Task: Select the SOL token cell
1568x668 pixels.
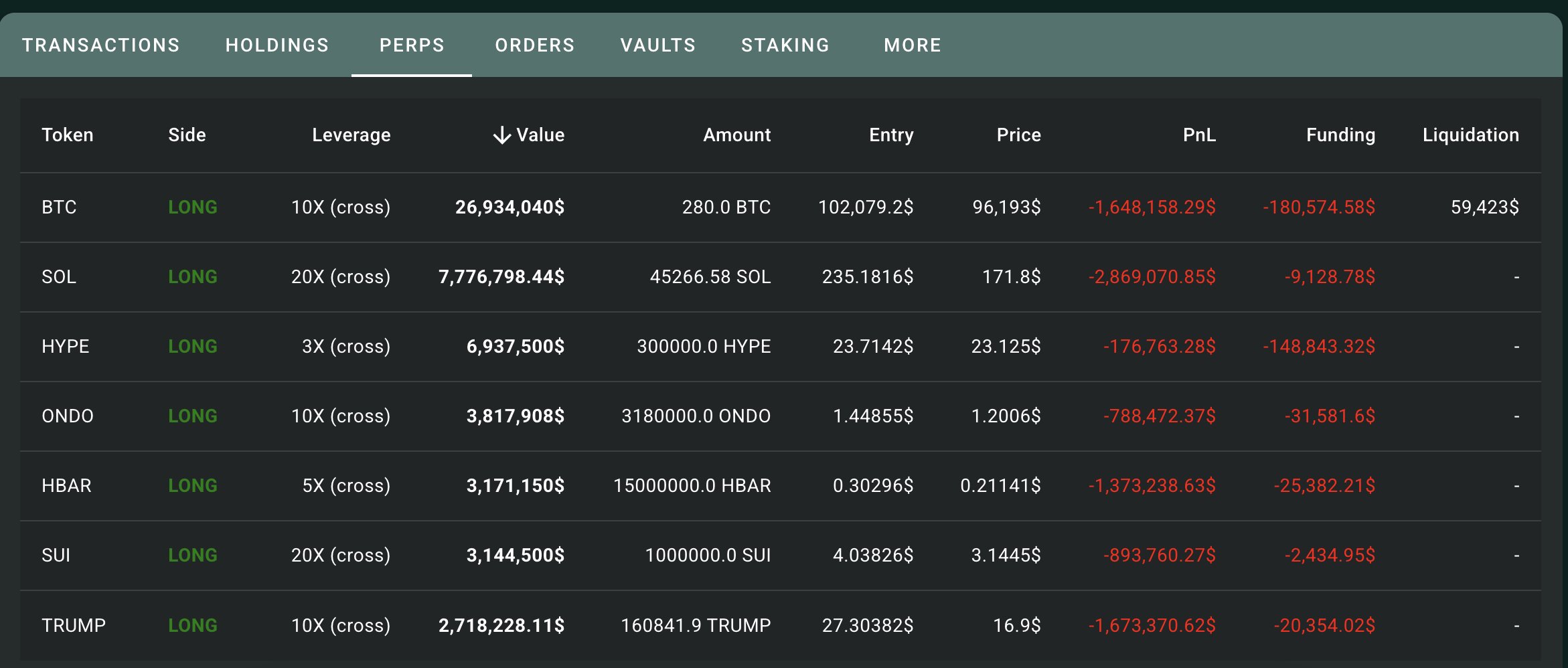Action: [59, 277]
